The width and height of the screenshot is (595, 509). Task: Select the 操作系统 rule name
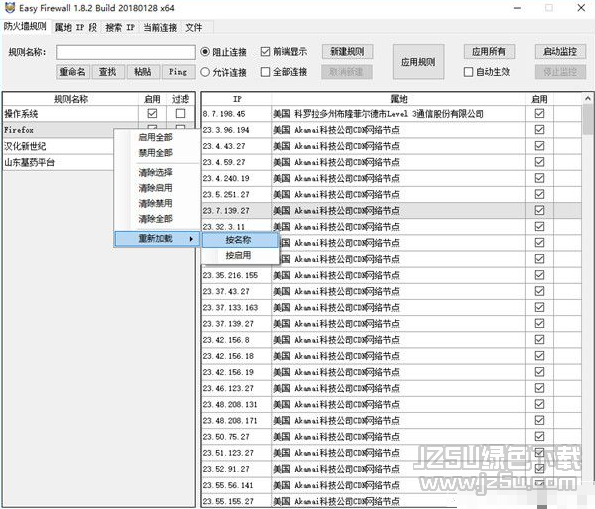click(x=21, y=113)
